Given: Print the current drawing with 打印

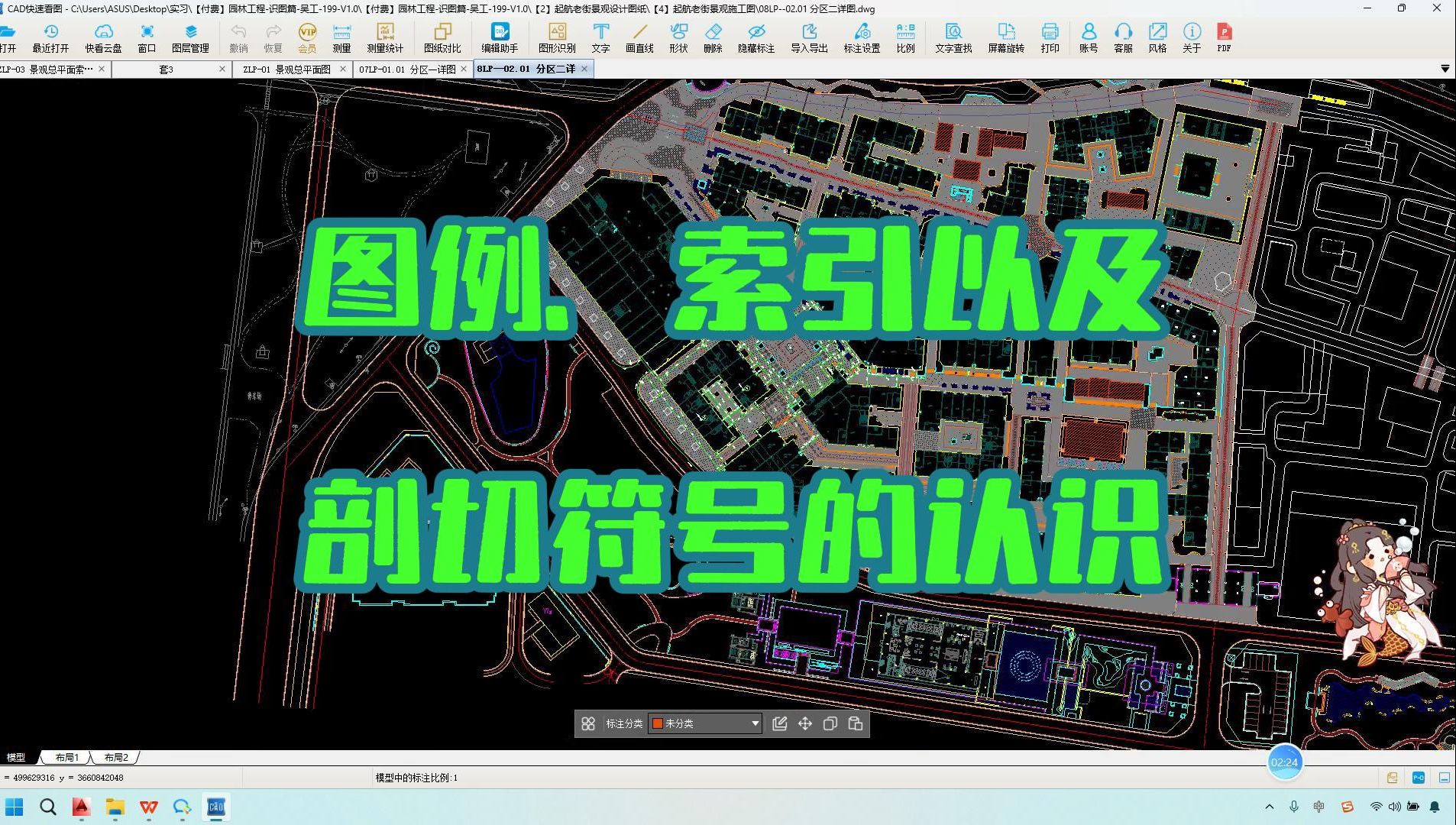Looking at the screenshot, I should point(1050,37).
